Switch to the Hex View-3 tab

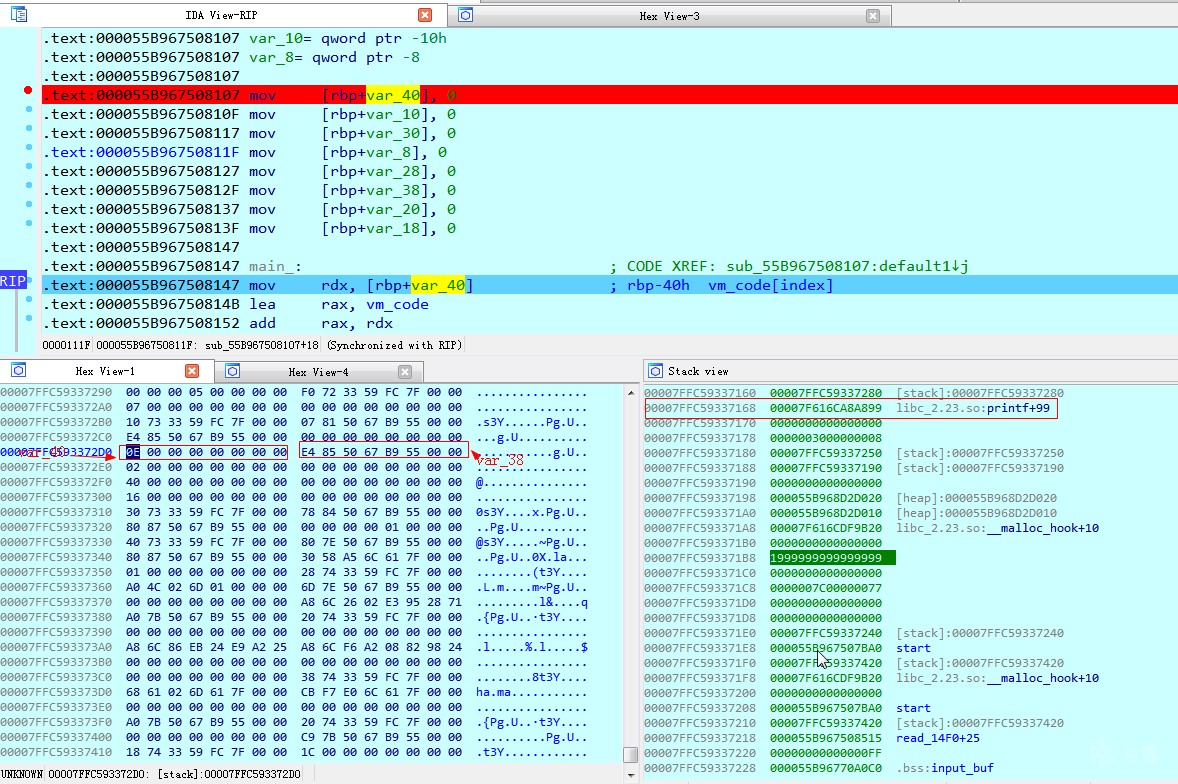pyautogui.click(x=669, y=16)
